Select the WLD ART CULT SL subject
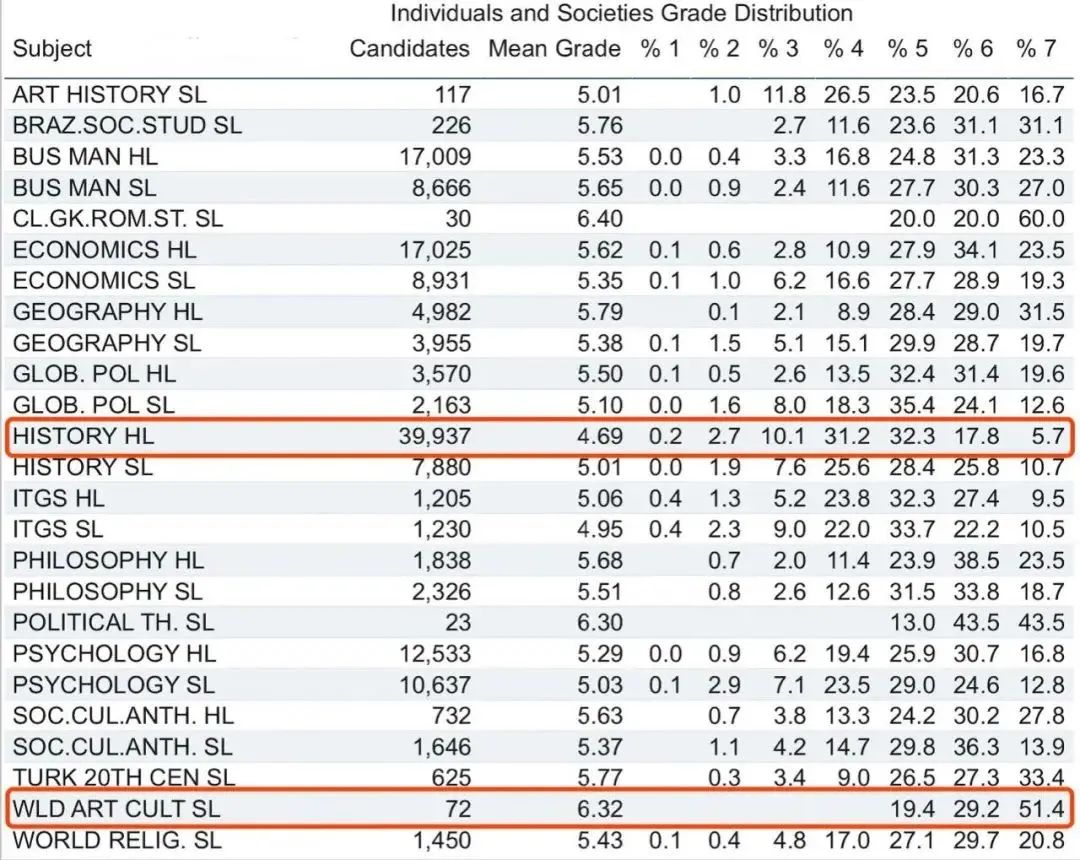Viewport: 1080px width, 860px height. (x=116, y=808)
